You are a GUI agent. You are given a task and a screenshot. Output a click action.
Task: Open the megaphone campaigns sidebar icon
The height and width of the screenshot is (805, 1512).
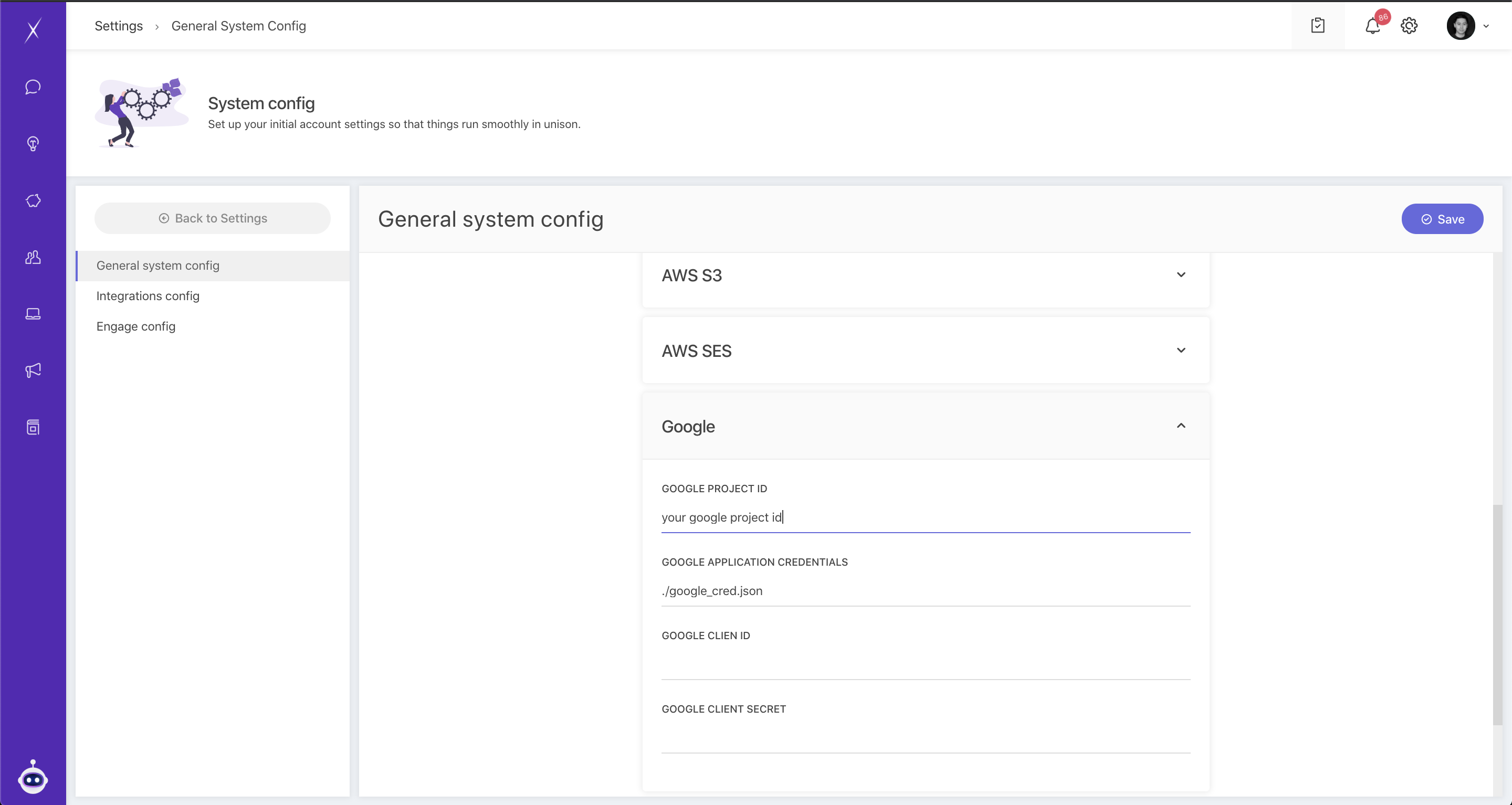33,370
